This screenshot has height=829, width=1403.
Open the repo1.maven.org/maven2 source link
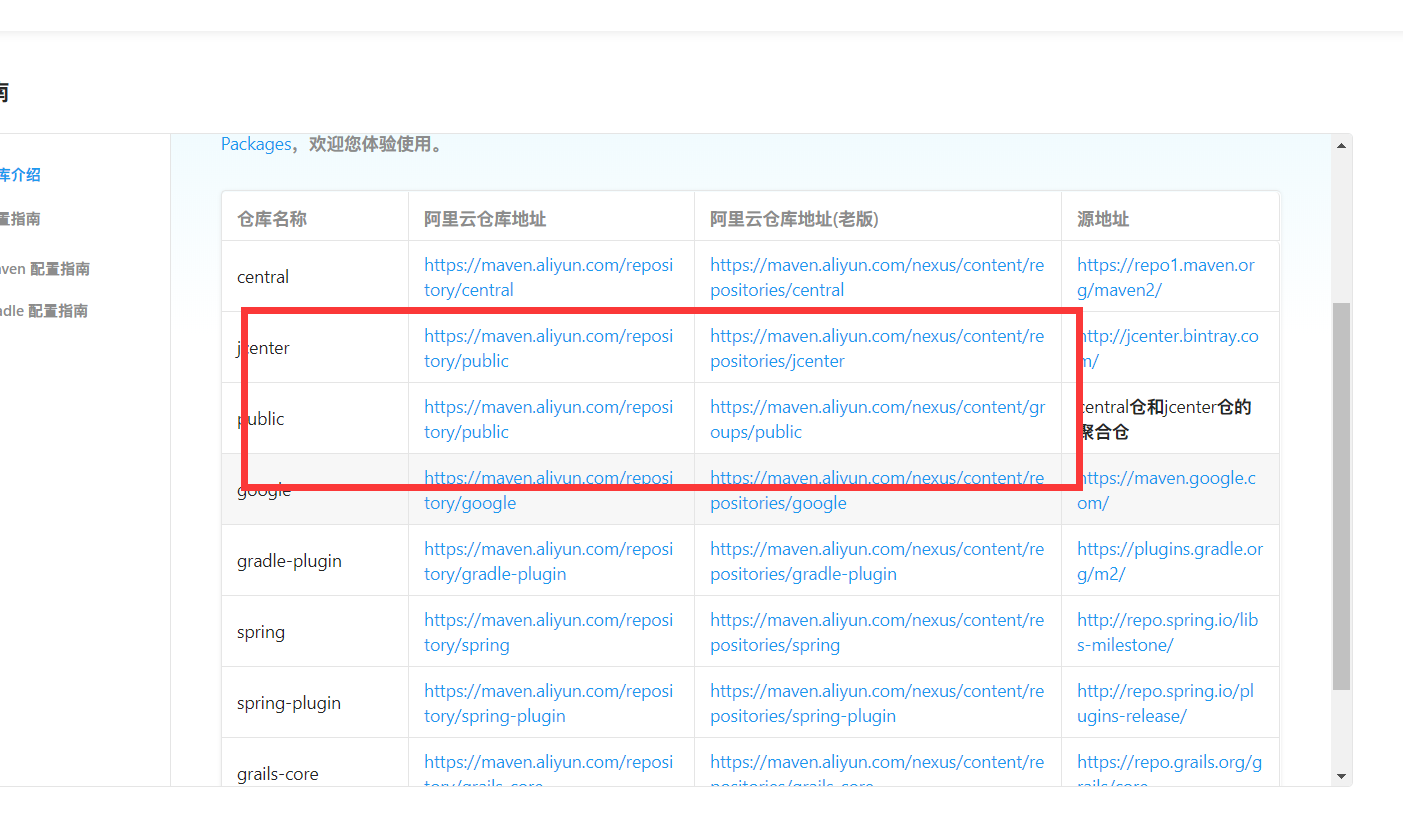1165,277
